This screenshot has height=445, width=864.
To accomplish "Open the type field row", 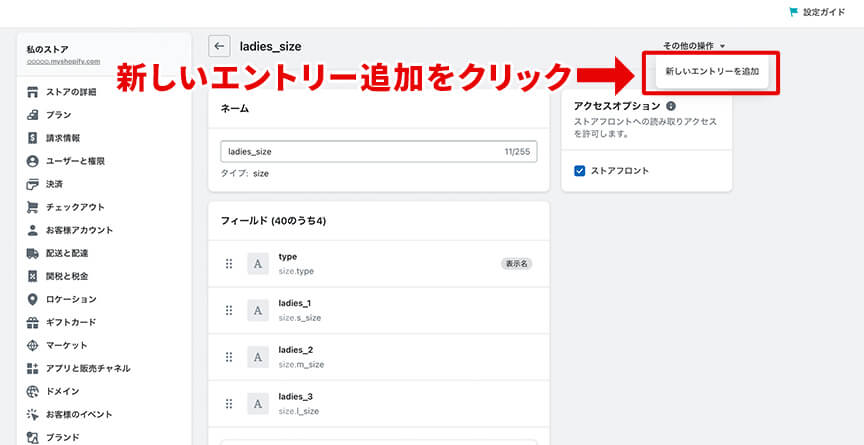I will tap(379, 264).
